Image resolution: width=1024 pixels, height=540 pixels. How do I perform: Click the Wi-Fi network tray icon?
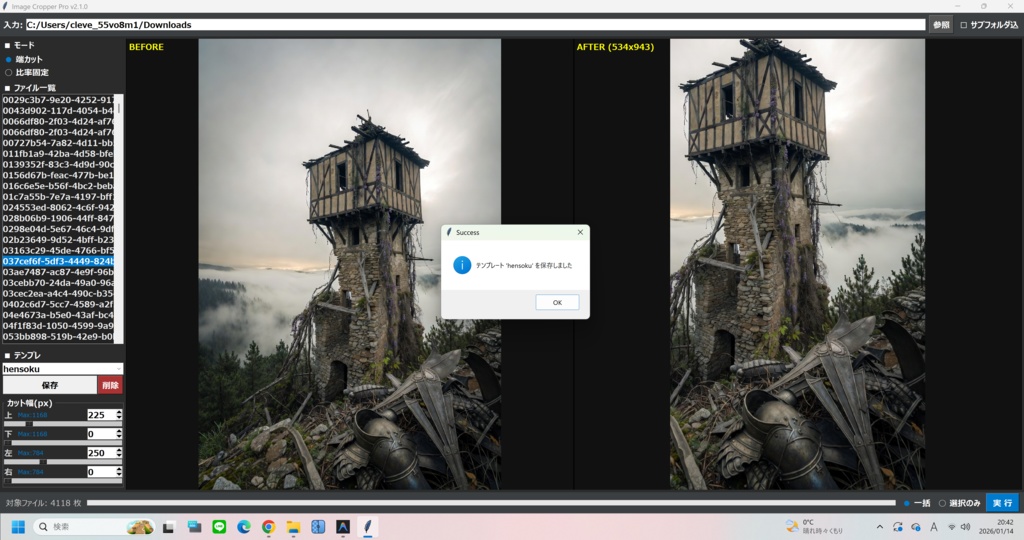click(952, 527)
